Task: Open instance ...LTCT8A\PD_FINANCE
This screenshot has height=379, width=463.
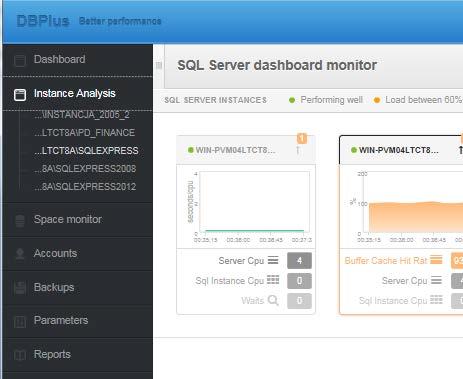Action: point(84,133)
